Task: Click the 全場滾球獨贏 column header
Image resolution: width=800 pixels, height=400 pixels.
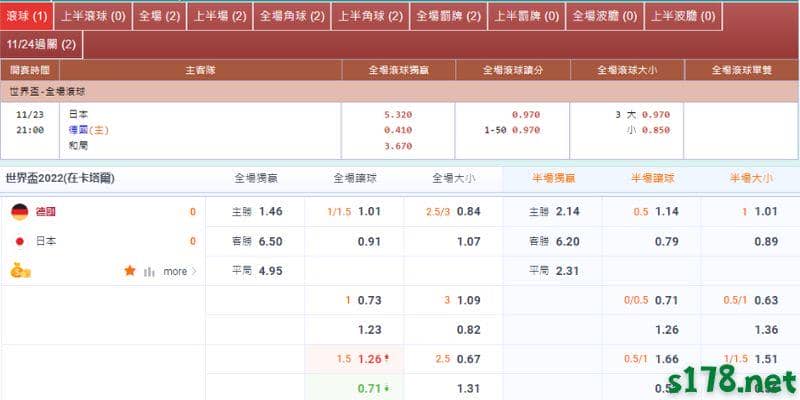Action: pyautogui.click(x=398, y=70)
